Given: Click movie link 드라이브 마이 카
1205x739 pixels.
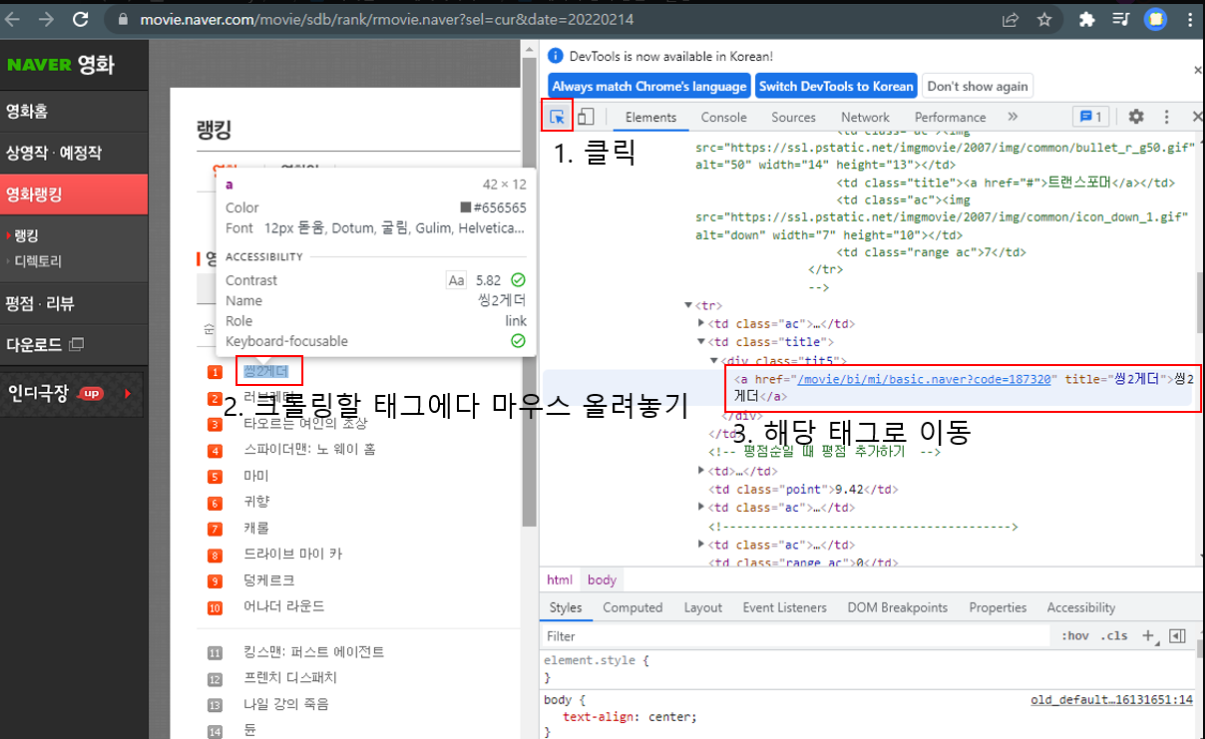Looking at the screenshot, I should click(293, 554).
